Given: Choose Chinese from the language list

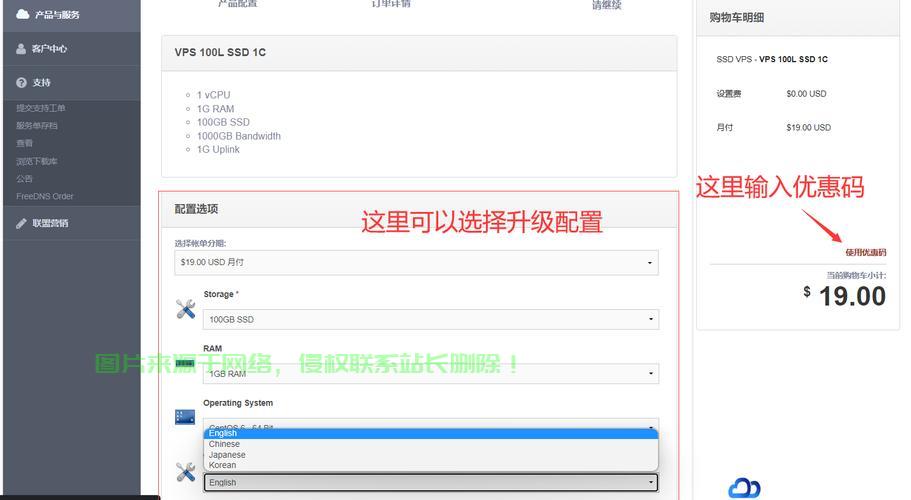Looking at the screenshot, I should pos(225,444).
